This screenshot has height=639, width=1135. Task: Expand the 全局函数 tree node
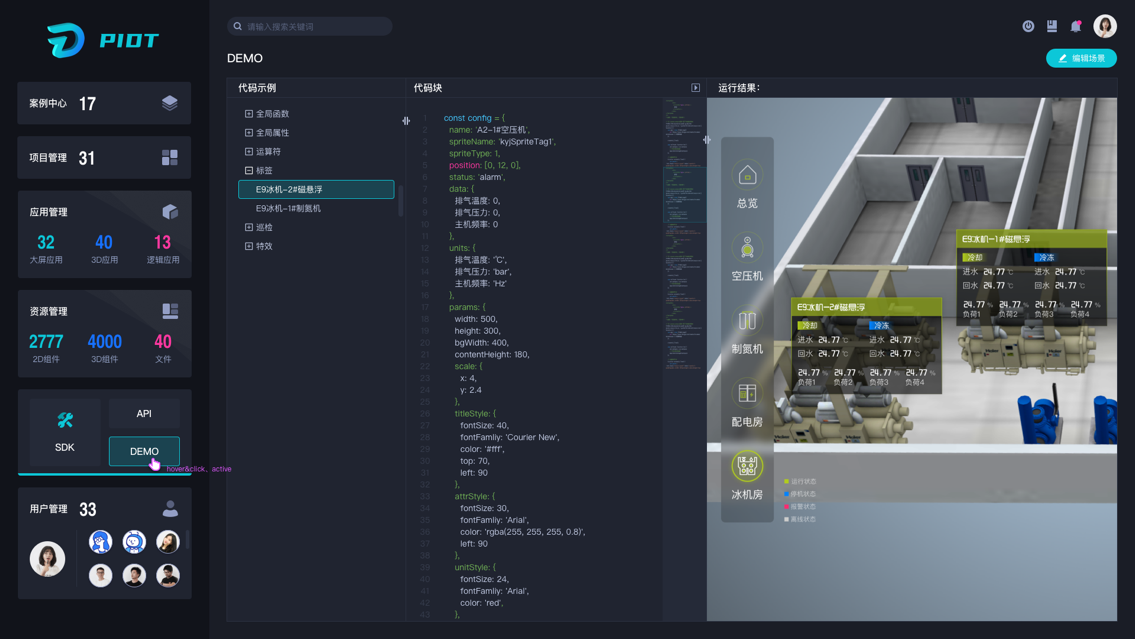(x=249, y=114)
